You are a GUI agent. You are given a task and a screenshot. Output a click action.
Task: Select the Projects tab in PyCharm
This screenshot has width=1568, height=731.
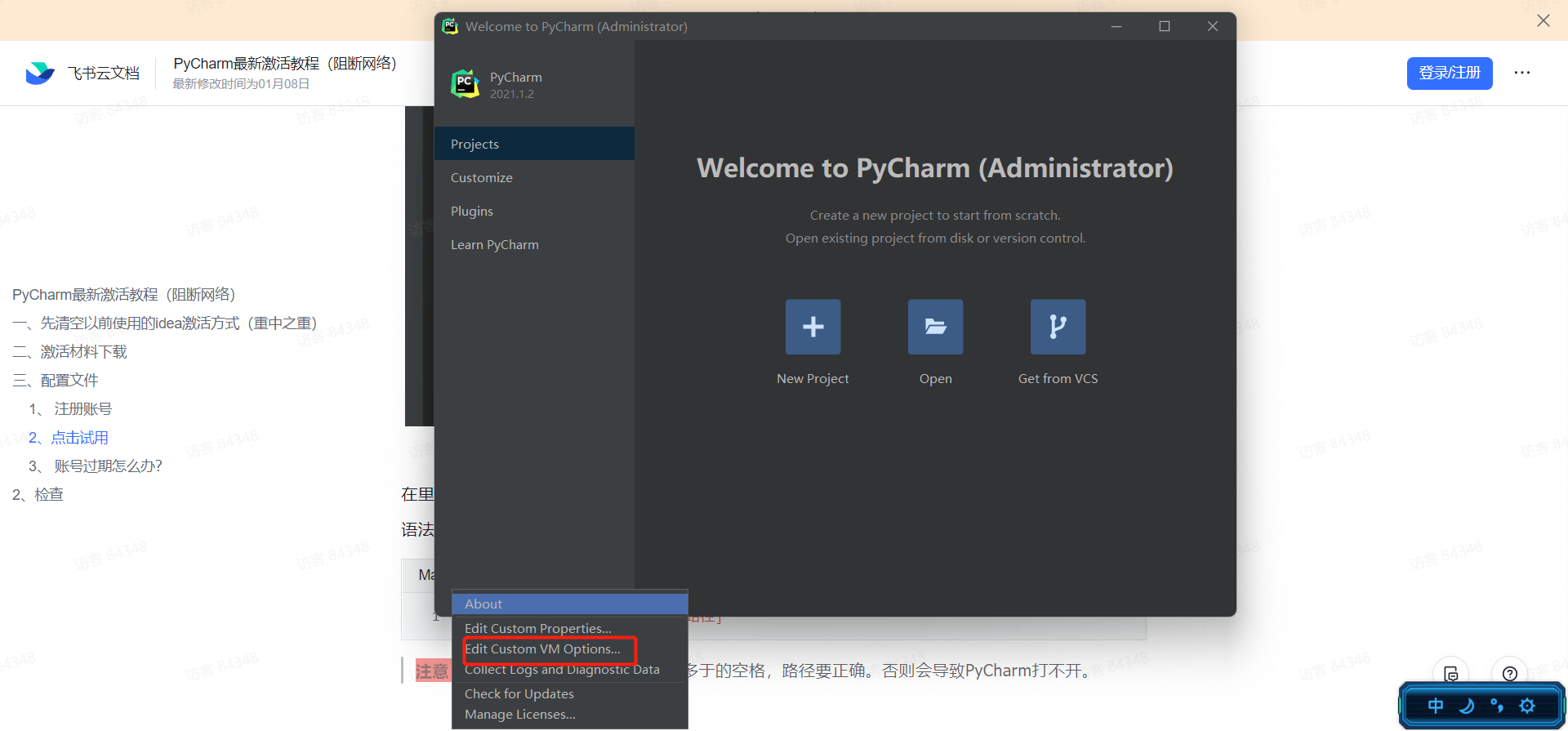click(x=534, y=144)
